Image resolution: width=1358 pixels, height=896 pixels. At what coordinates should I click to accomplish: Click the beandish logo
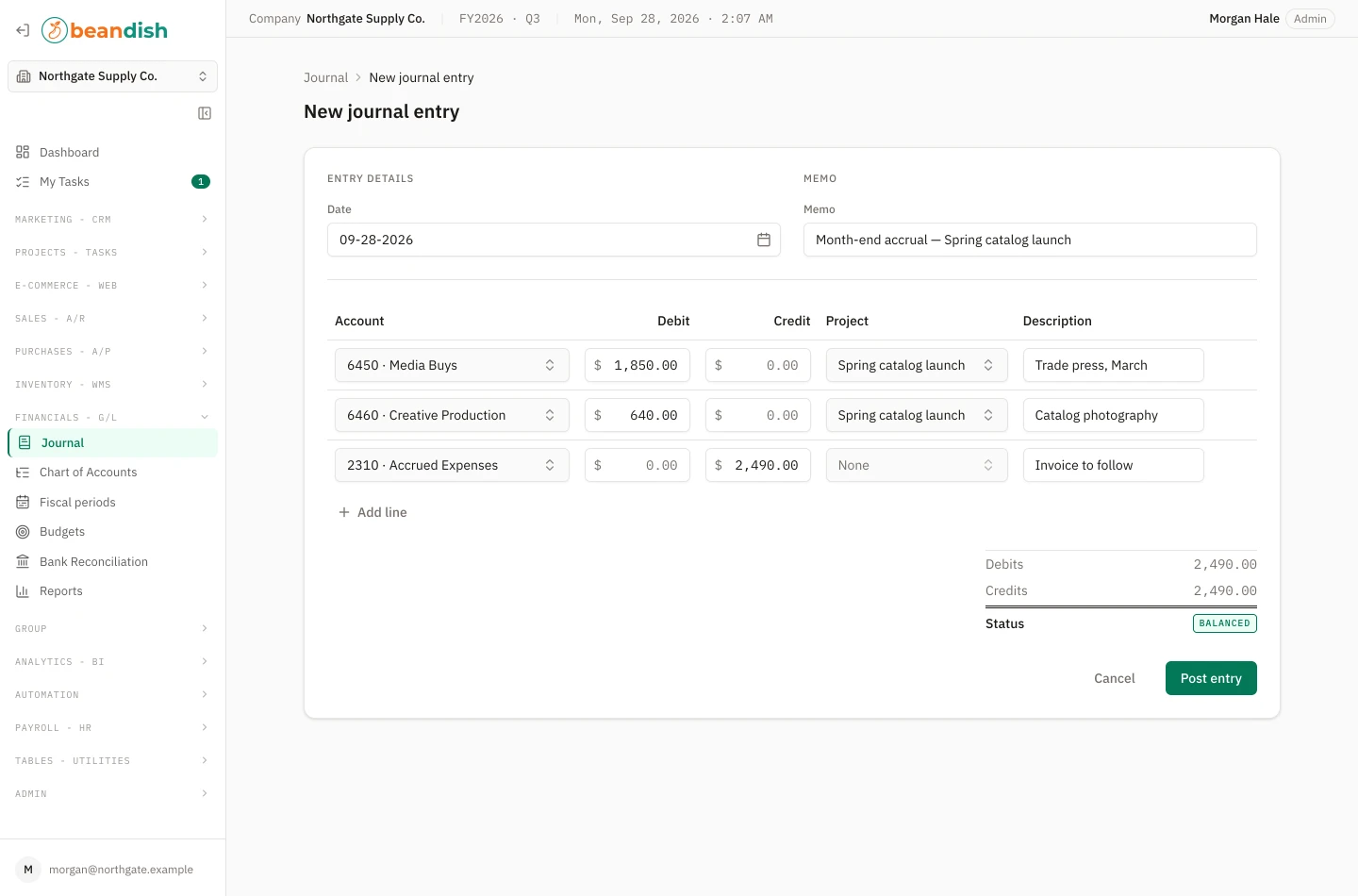(x=105, y=30)
